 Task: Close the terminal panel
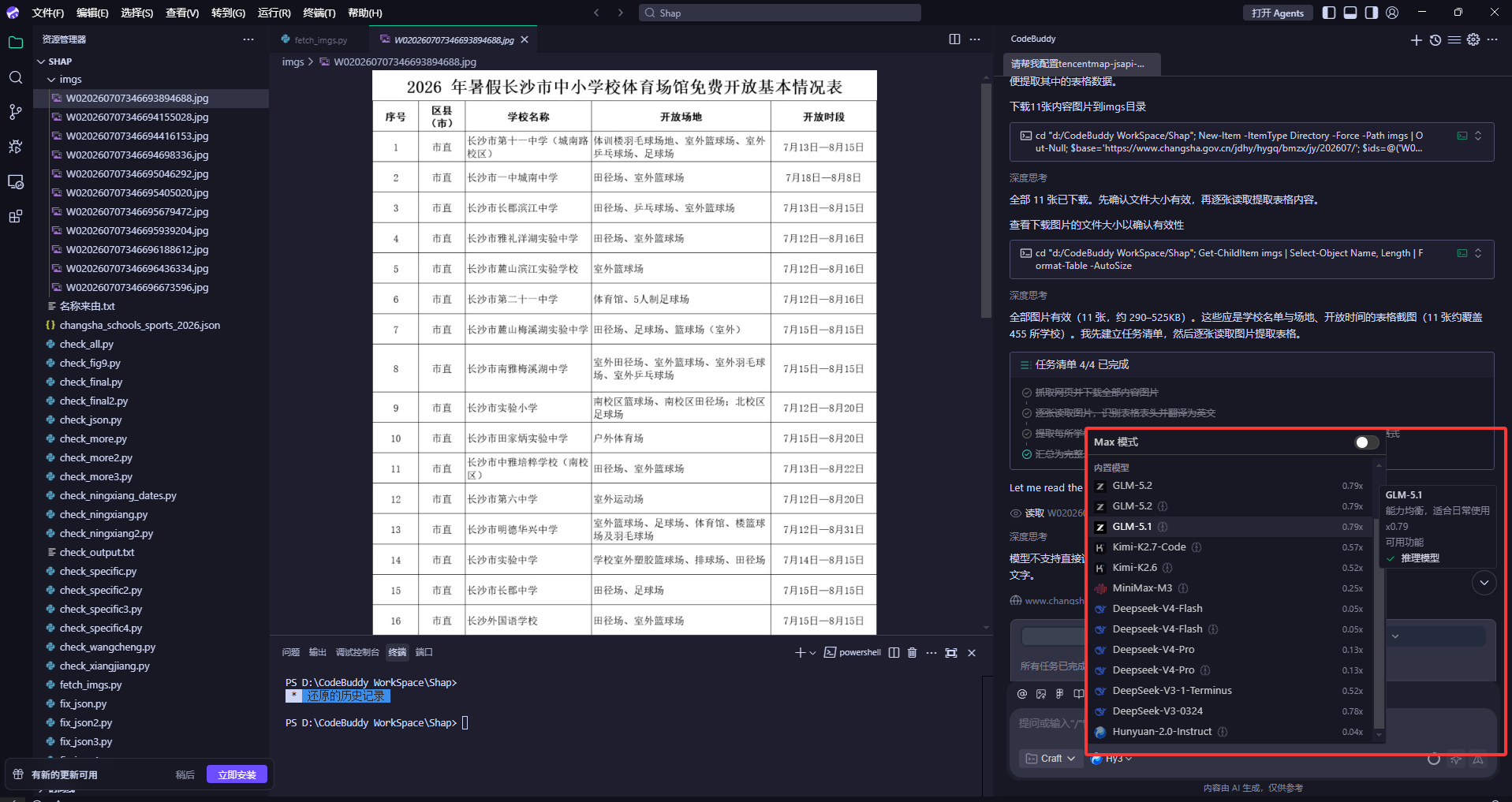[x=972, y=652]
